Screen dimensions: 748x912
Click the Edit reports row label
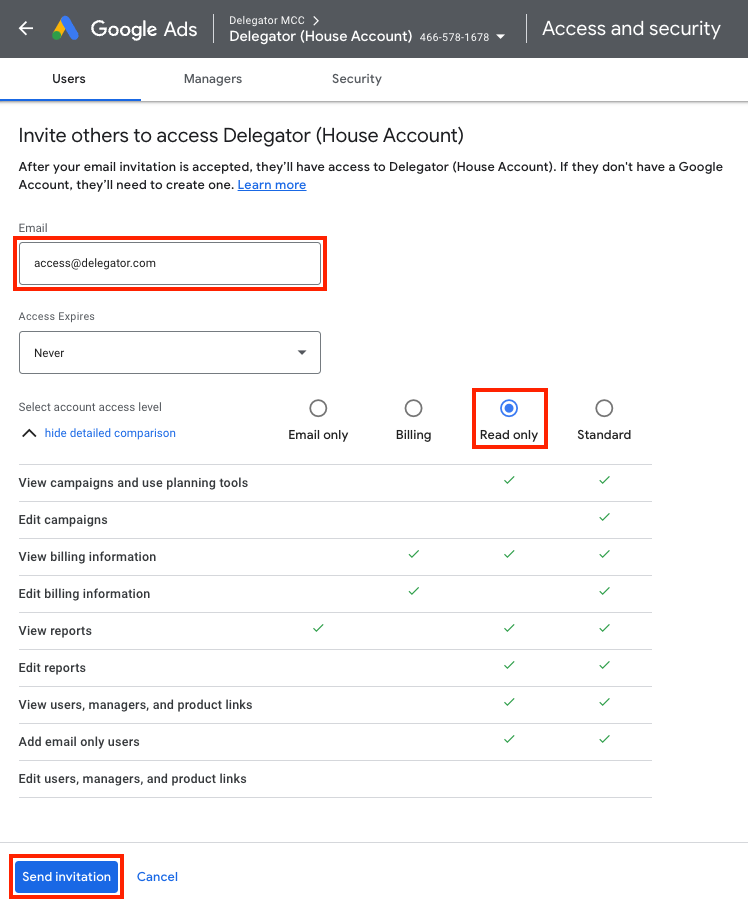(52, 668)
